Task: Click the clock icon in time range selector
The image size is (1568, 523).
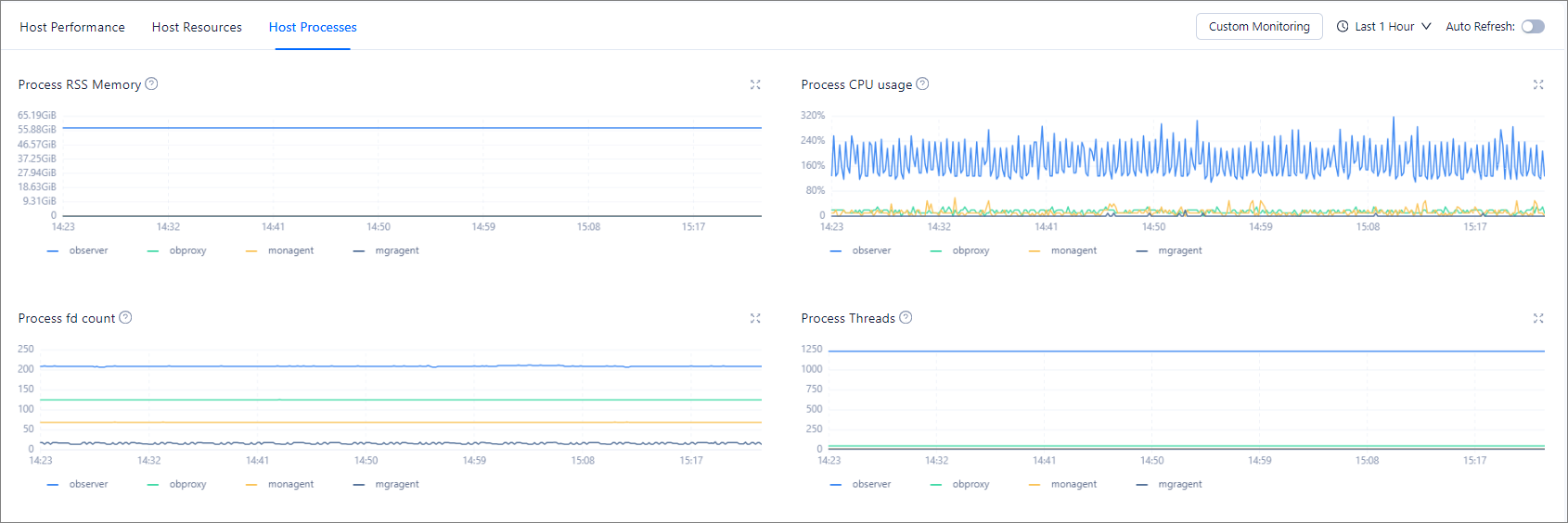Action: 1343,27
